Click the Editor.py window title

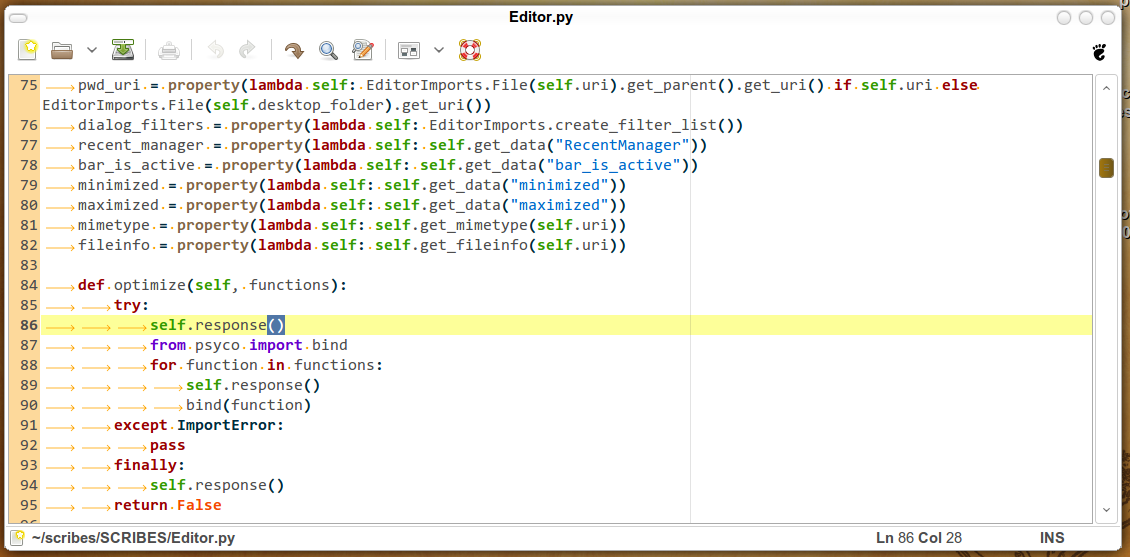pyautogui.click(x=540, y=17)
